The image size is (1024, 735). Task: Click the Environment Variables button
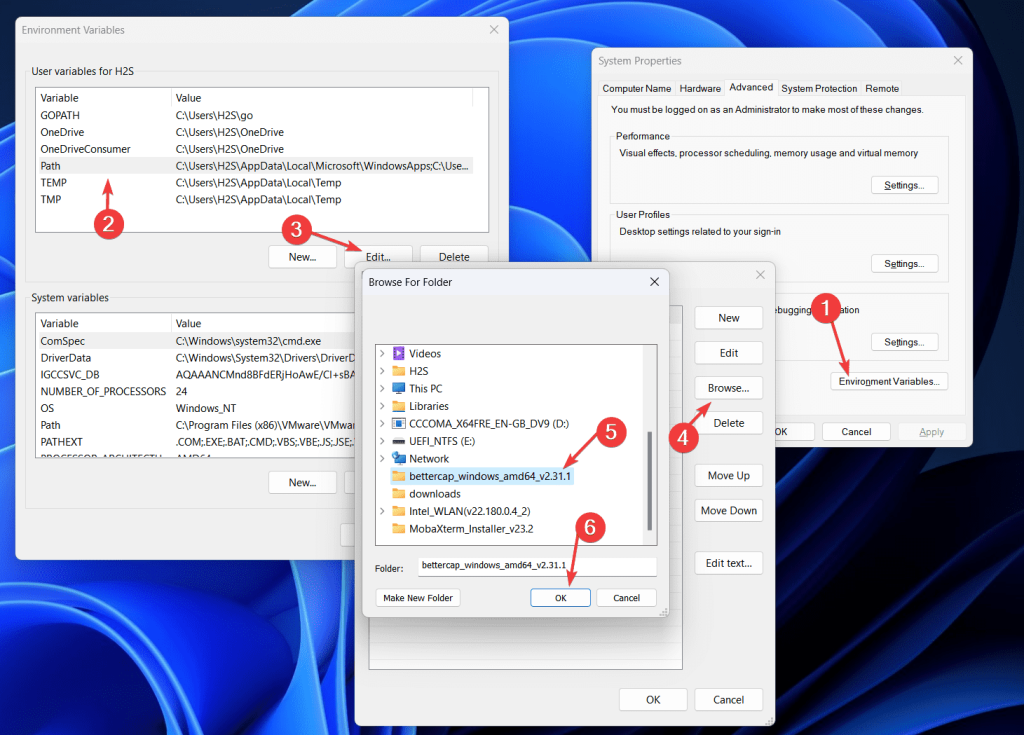pos(888,381)
